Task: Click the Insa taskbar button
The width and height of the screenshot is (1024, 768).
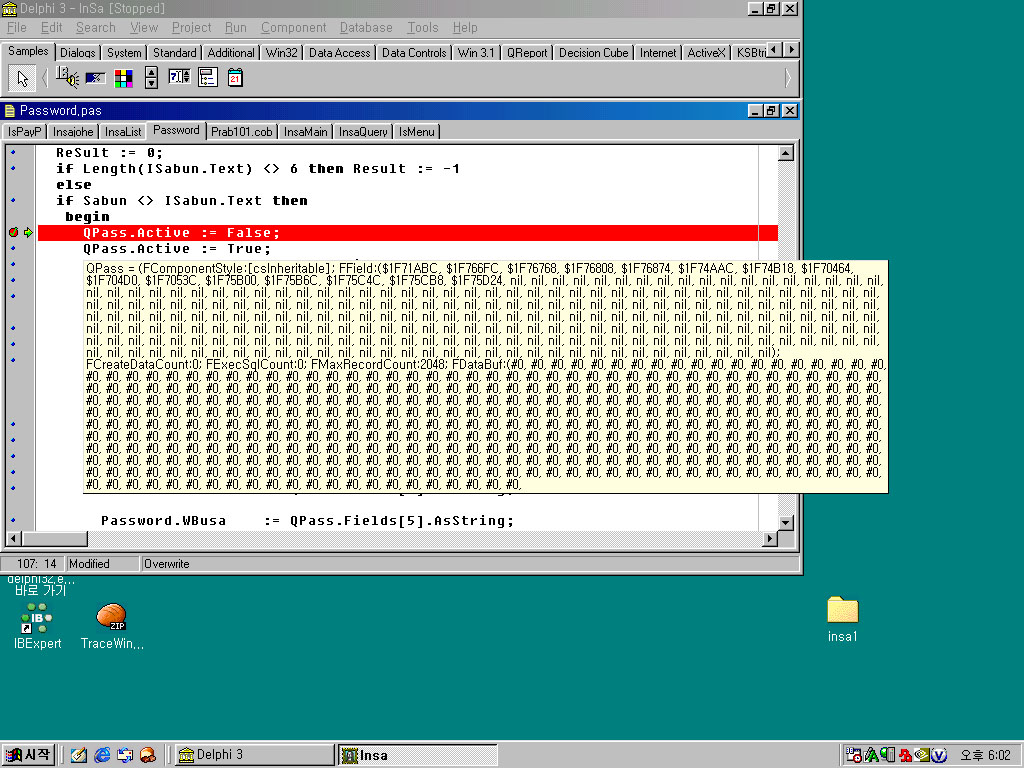Action: pos(417,755)
